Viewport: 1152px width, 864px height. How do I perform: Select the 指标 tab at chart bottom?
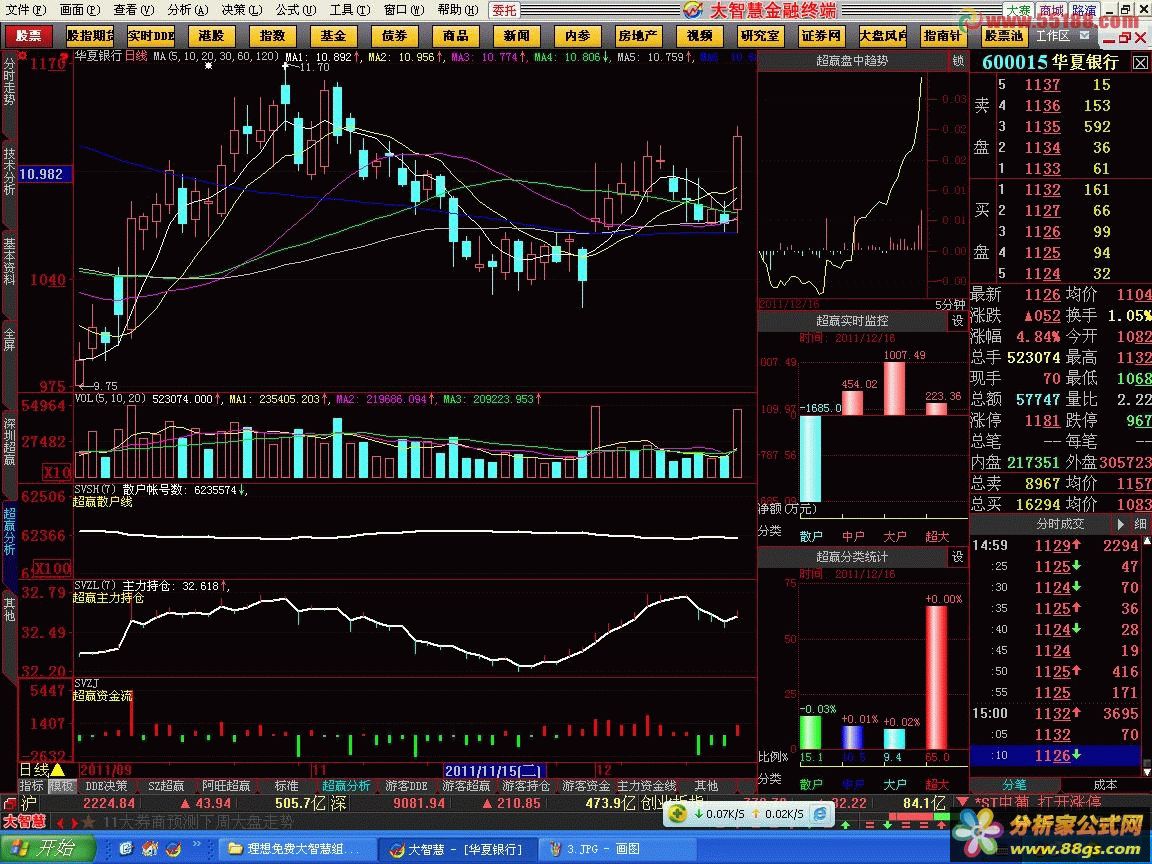[x=32, y=785]
